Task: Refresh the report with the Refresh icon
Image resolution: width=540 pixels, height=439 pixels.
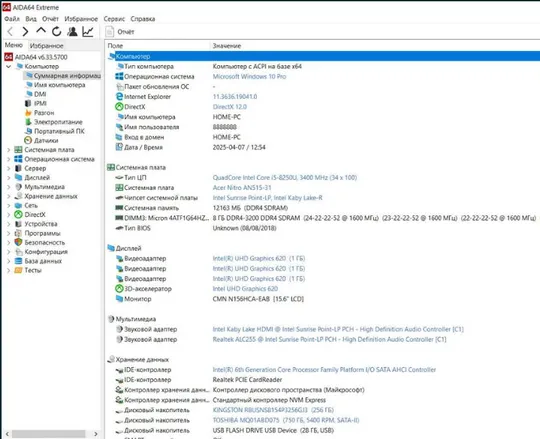Action: [56, 32]
